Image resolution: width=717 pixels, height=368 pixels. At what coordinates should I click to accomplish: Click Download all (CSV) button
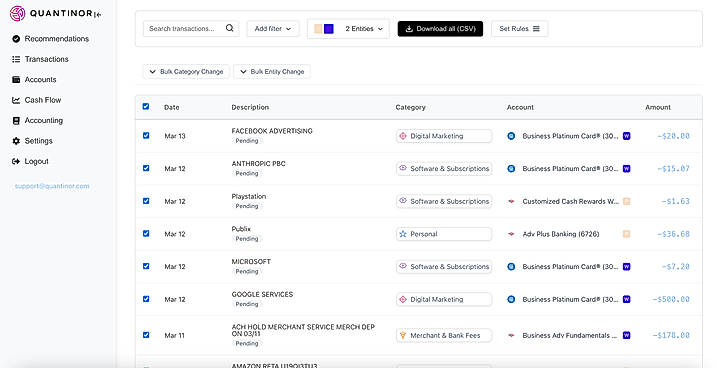pos(440,28)
